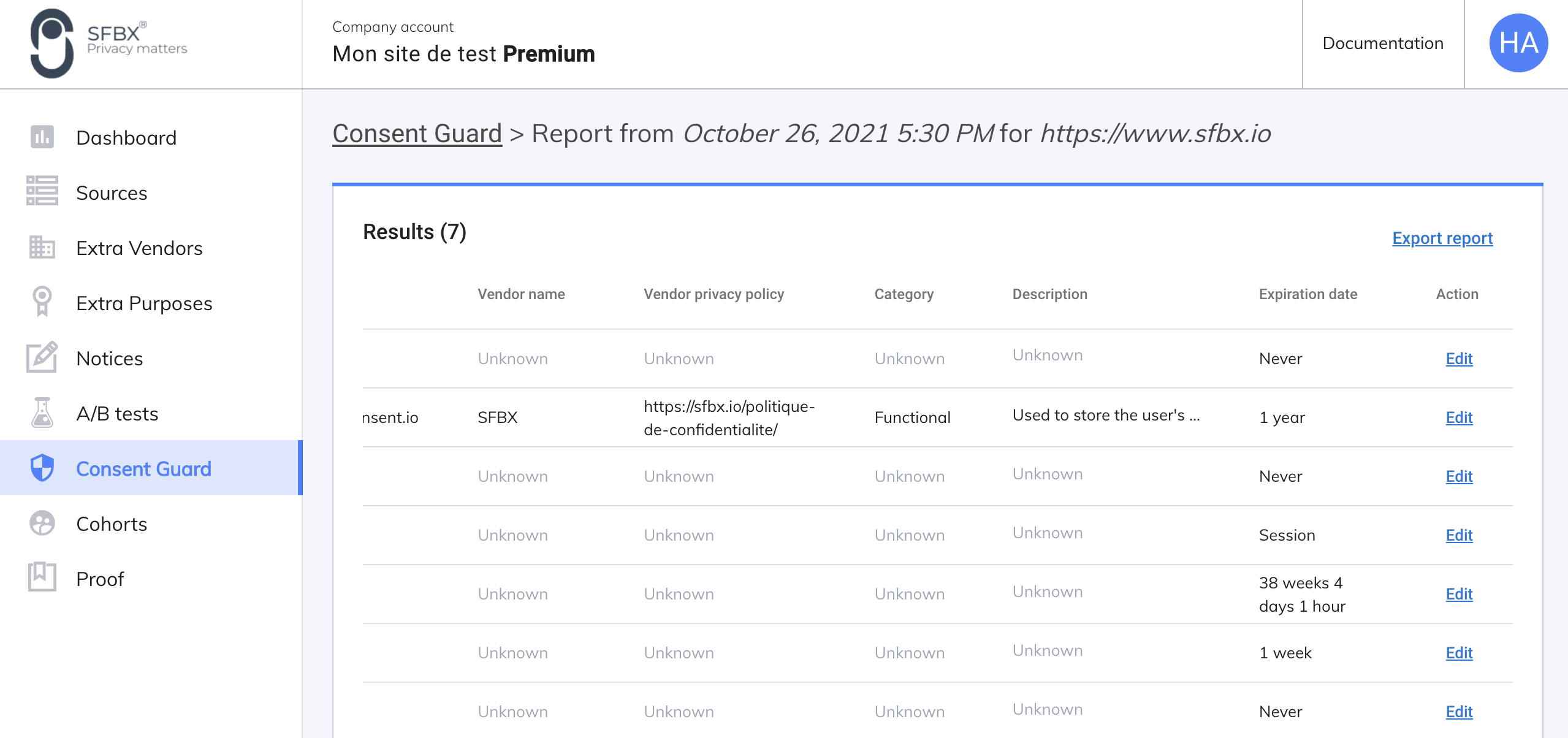Open Extra Vendors menu item
1568x738 pixels.
click(x=139, y=248)
